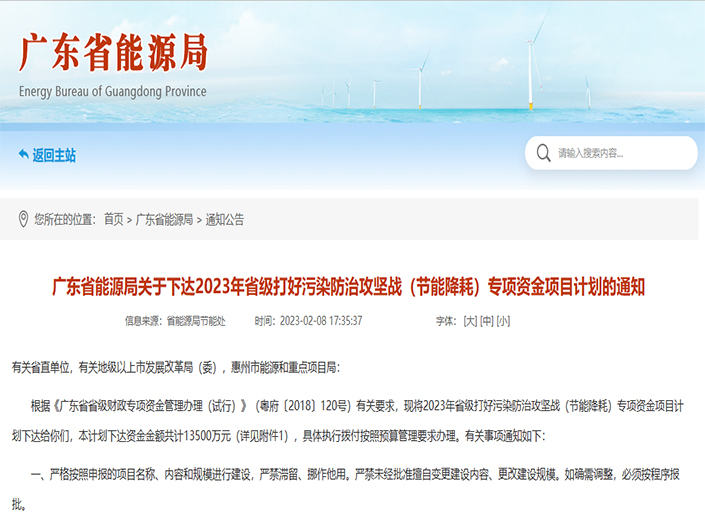
Task: Click the source text 省能源局节能处
Action: 196,321
